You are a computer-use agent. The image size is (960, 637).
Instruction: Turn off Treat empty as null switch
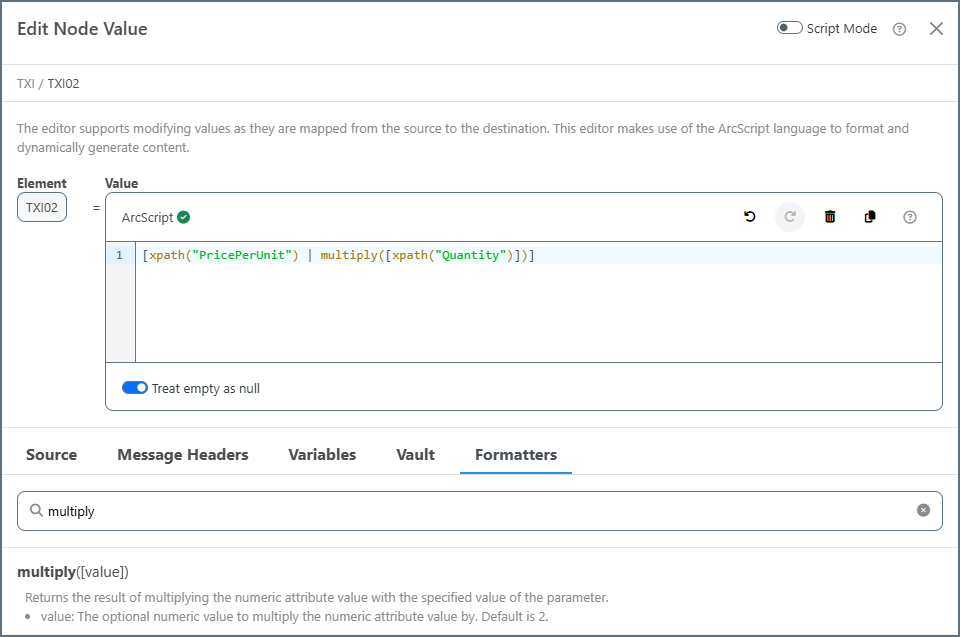[135, 388]
